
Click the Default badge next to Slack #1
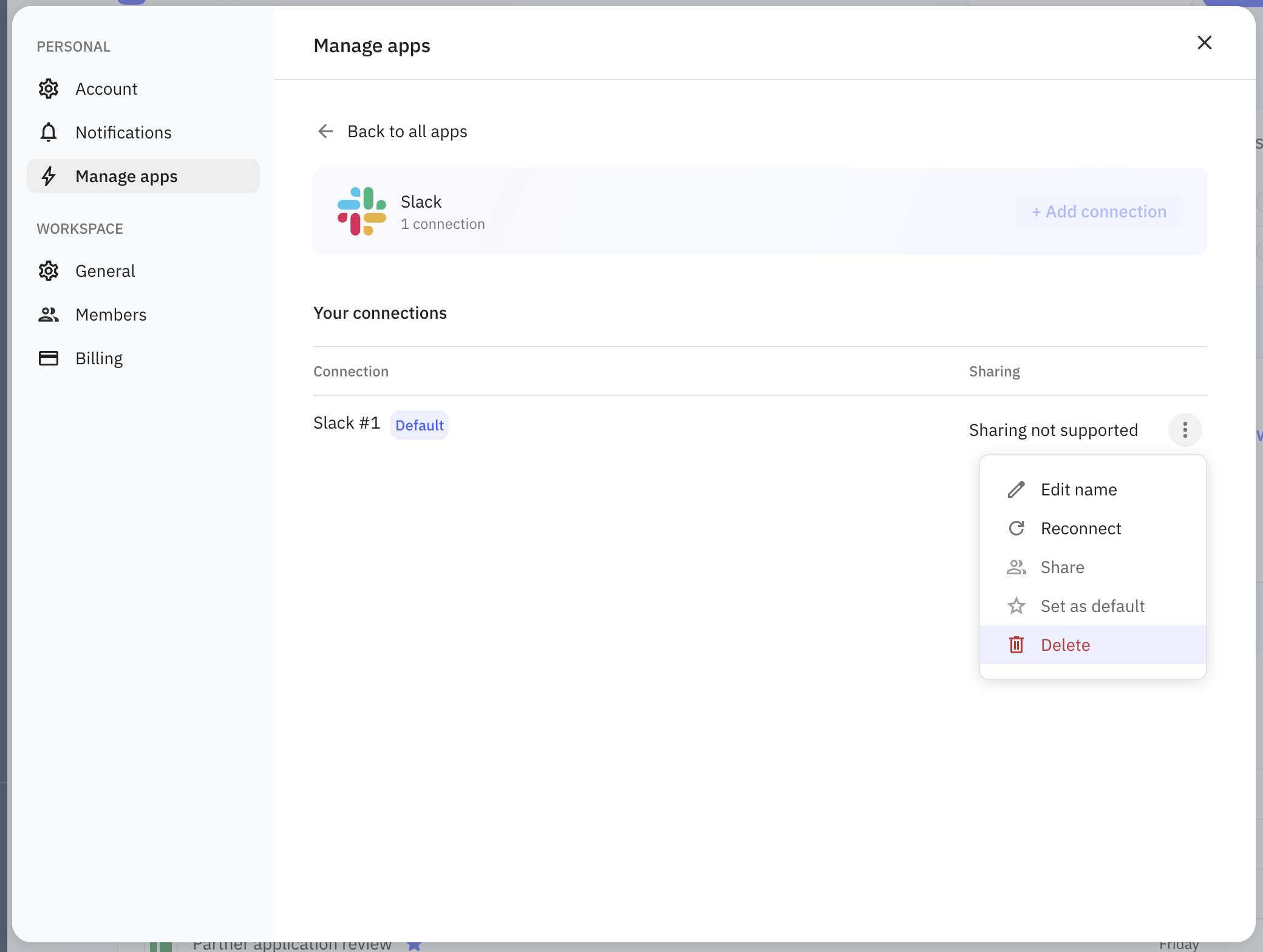[x=419, y=424]
